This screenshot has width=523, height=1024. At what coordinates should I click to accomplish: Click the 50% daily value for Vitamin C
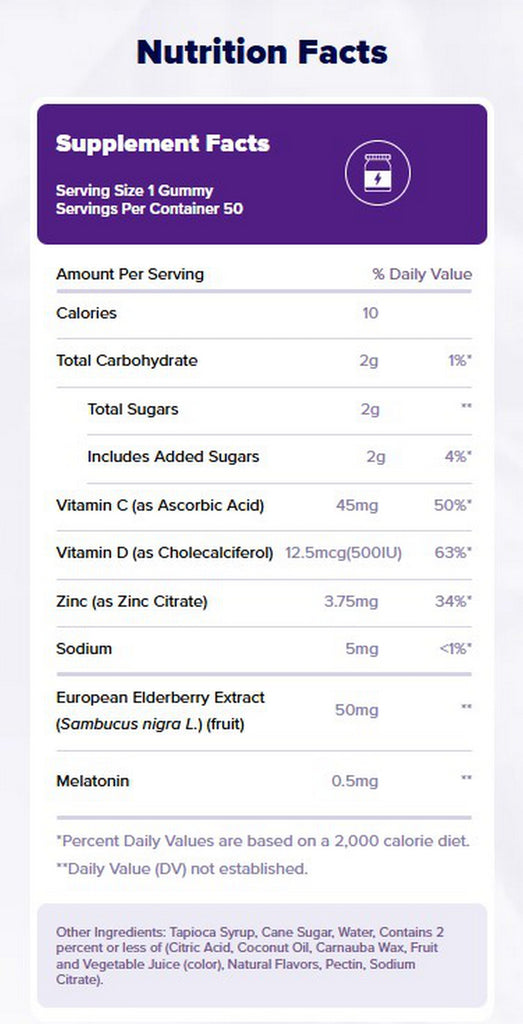[452, 505]
